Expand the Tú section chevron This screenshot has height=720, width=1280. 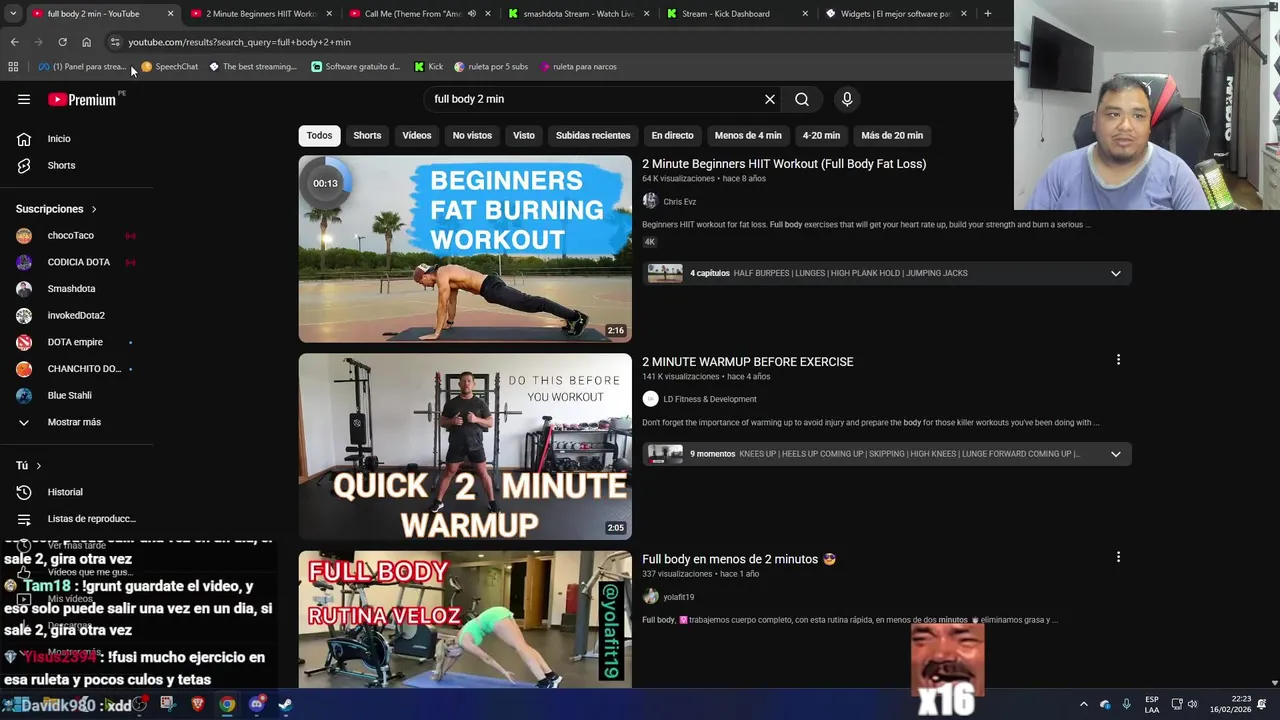[39, 466]
